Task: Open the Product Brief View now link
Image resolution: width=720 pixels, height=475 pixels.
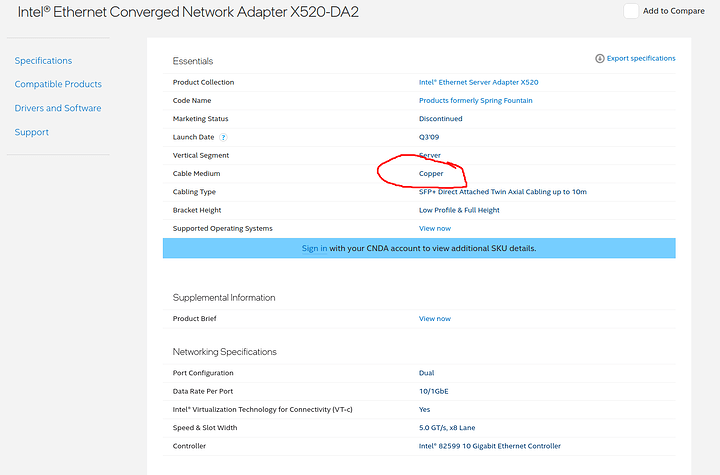Action: click(x=434, y=318)
